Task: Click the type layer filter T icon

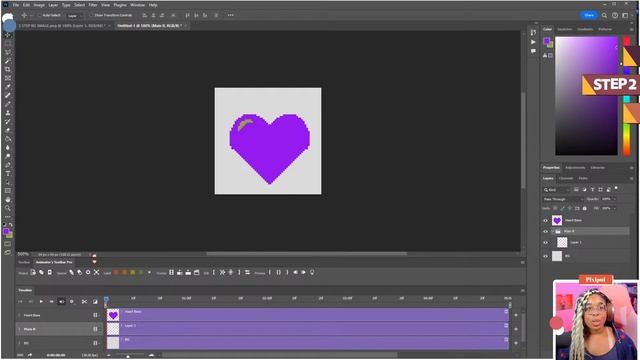Action: 592,190
